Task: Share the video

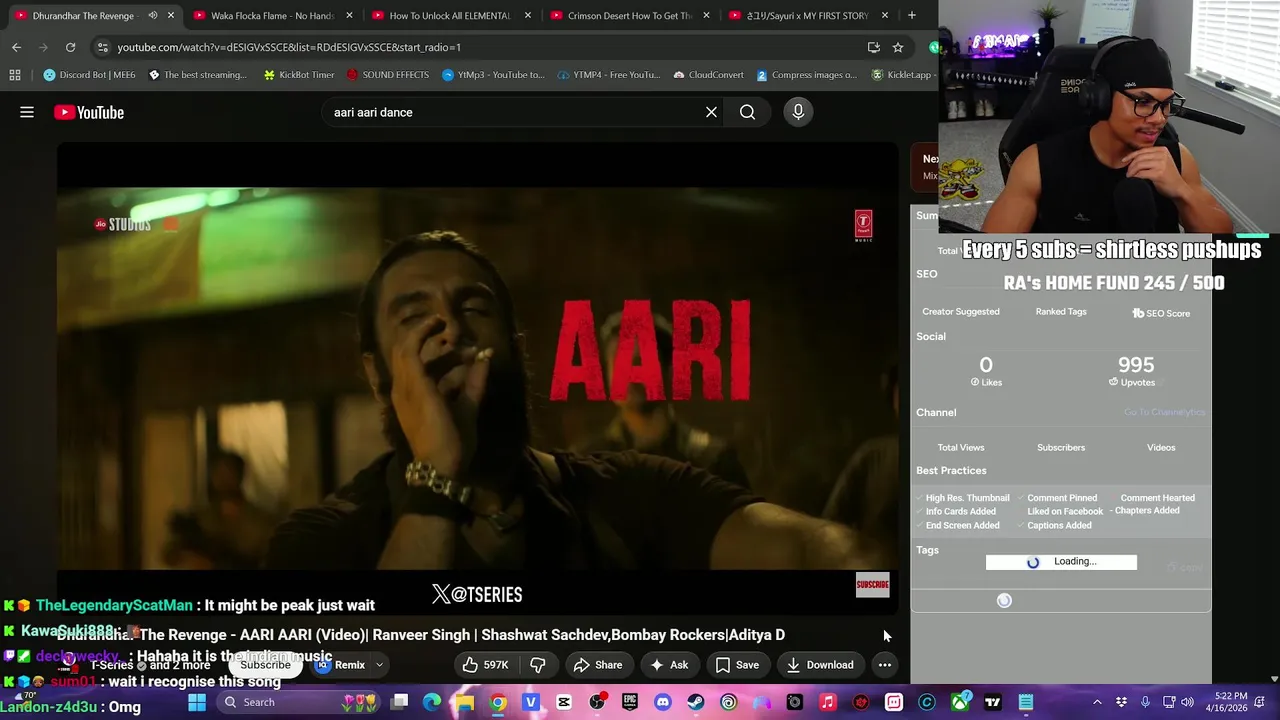Action: pos(598,665)
